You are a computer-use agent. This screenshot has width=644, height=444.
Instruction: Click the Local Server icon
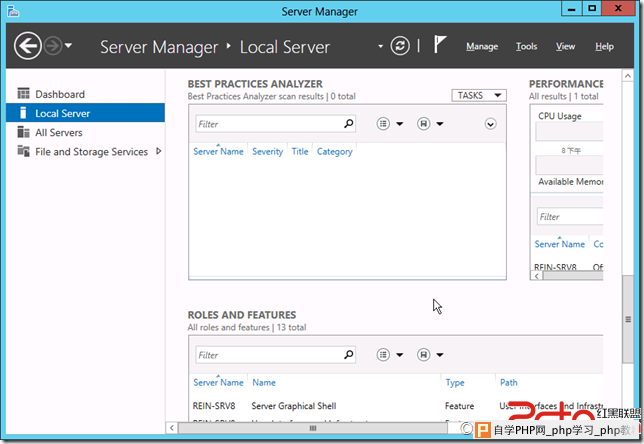23,113
